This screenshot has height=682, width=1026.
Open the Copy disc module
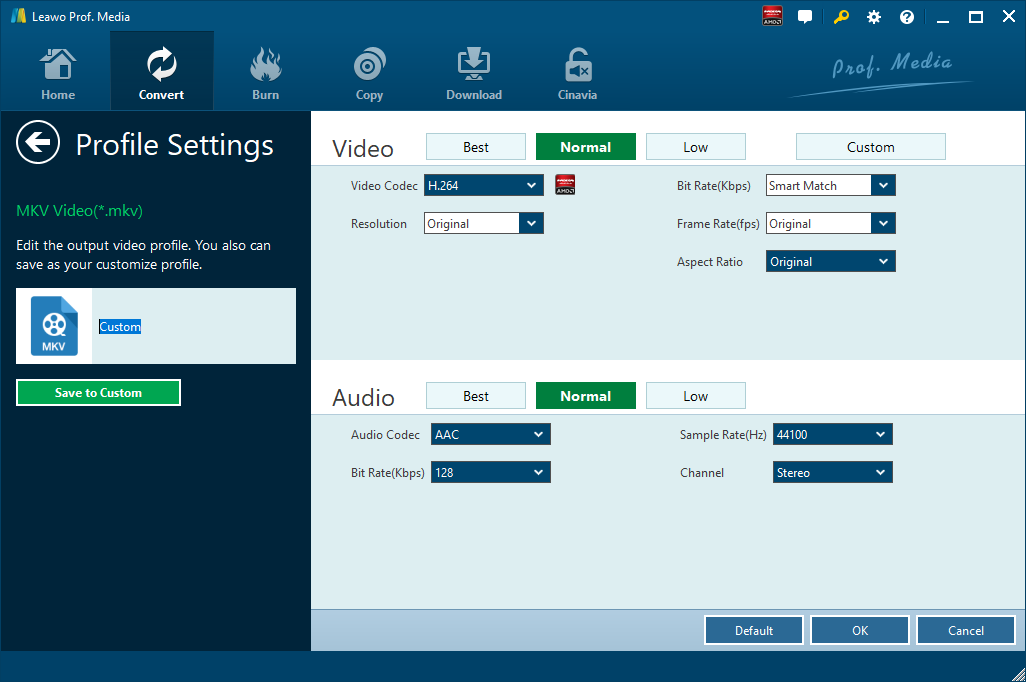pyautogui.click(x=369, y=73)
